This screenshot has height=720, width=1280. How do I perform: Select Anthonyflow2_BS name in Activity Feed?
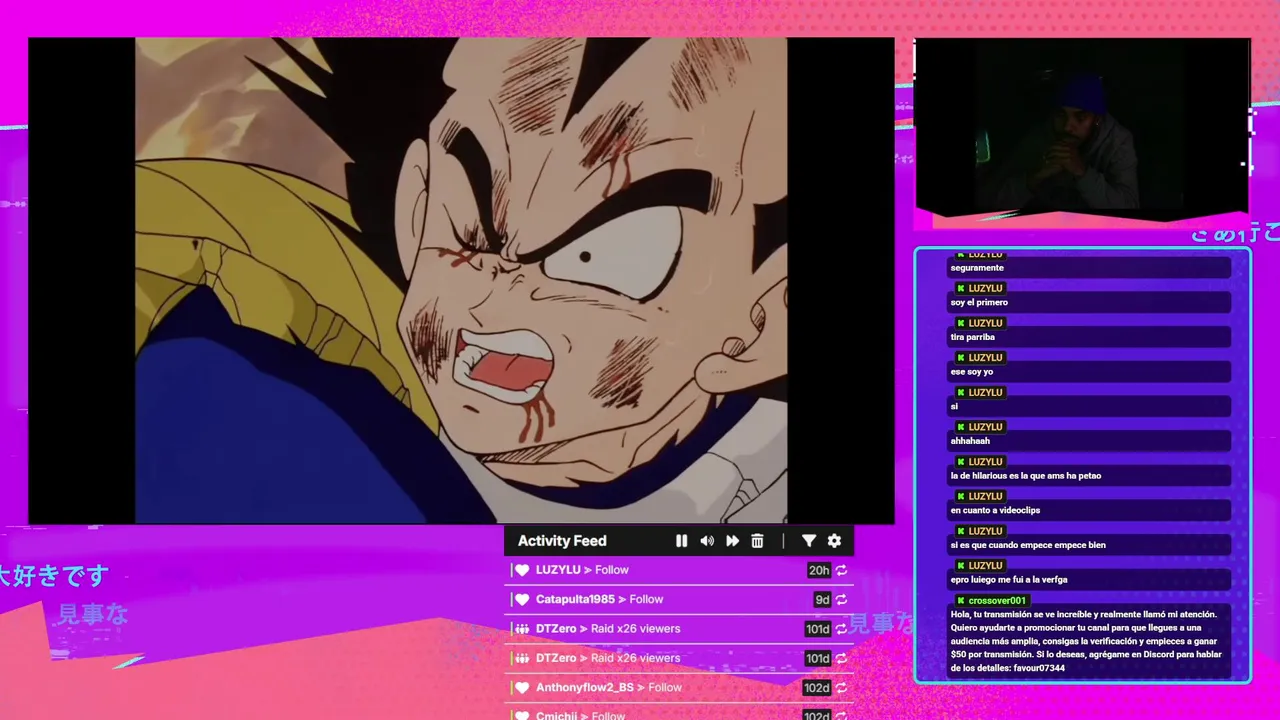[x=585, y=688]
